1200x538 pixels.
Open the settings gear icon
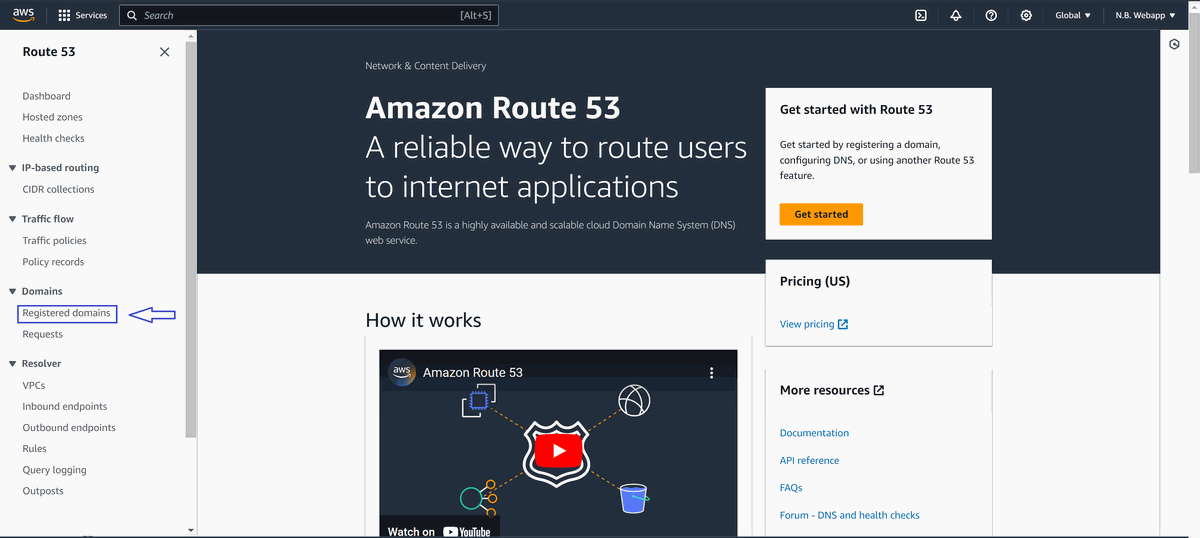click(1026, 16)
